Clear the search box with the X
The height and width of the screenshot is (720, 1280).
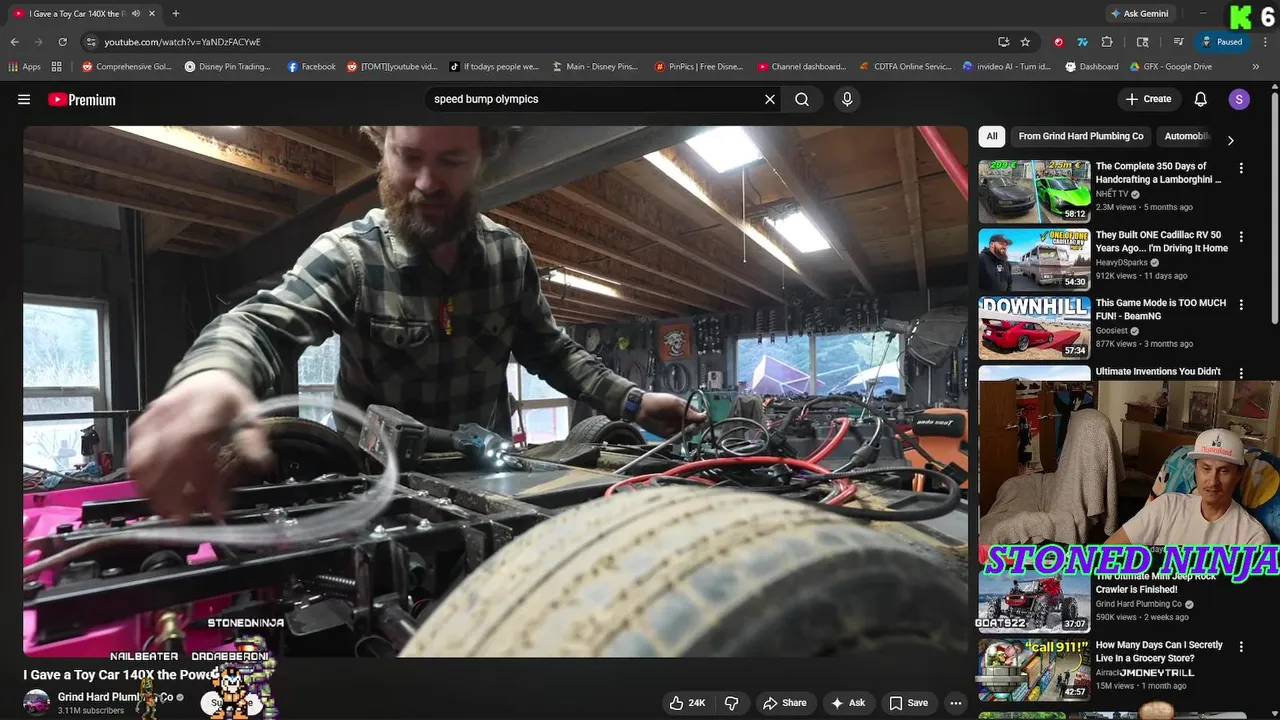[x=770, y=99]
